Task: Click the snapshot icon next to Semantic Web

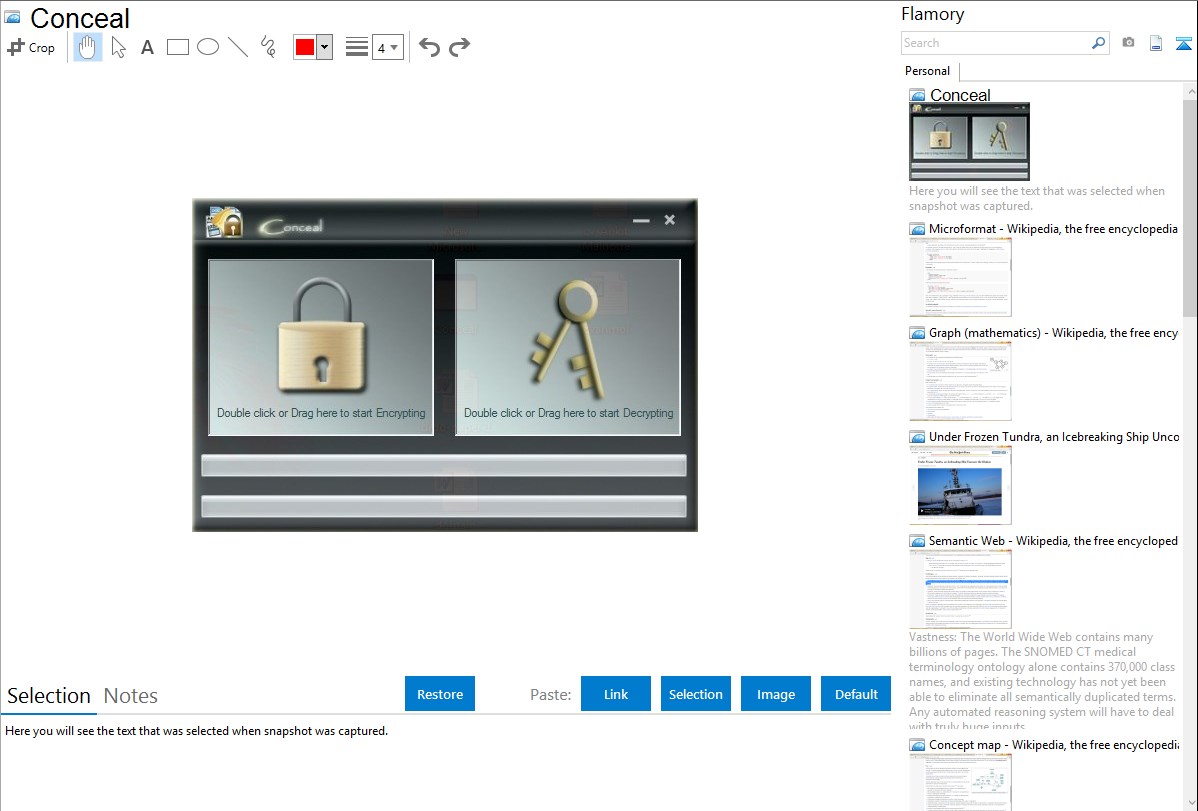Action: pos(918,540)
